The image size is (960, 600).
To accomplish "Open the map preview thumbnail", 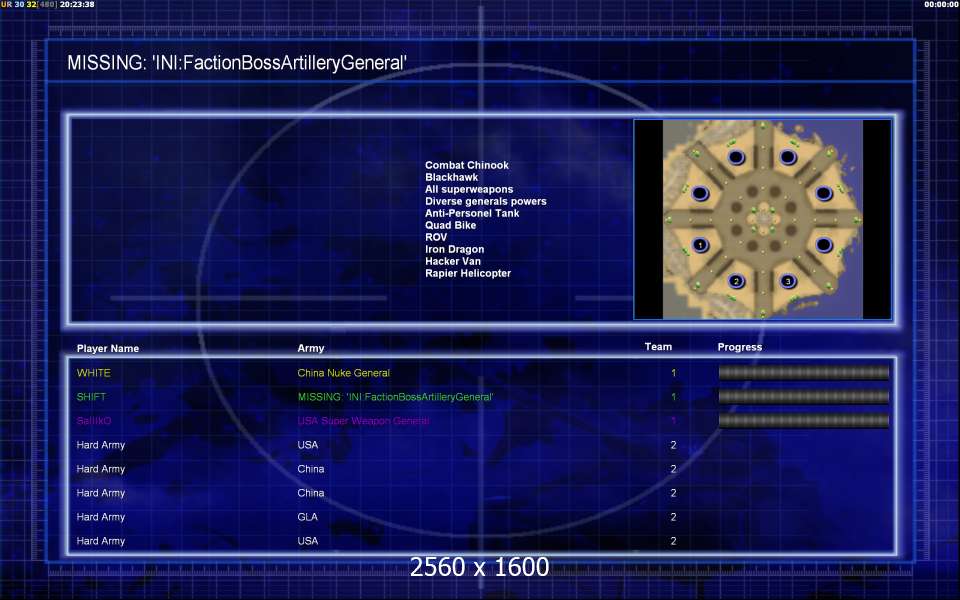I will (x=762, y=219).
